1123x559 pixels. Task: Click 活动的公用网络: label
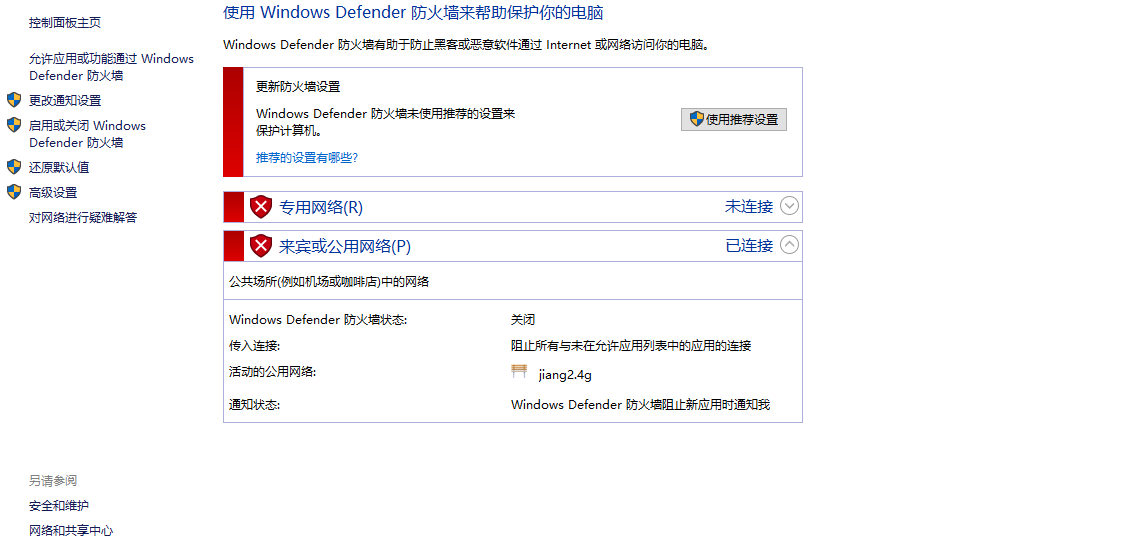[x=272, y=371]
